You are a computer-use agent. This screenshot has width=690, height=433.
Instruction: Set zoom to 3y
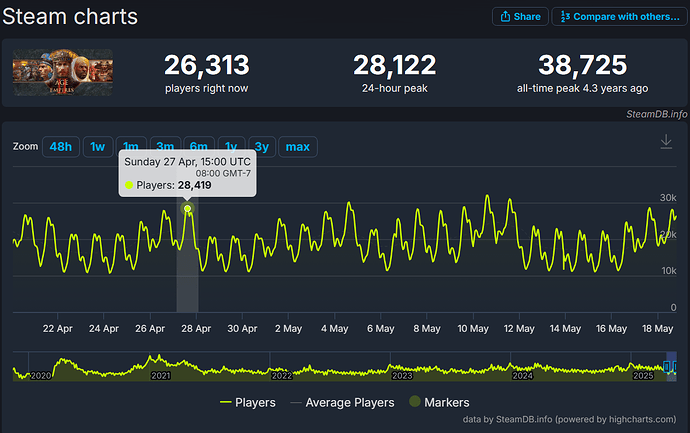point(262,147)
